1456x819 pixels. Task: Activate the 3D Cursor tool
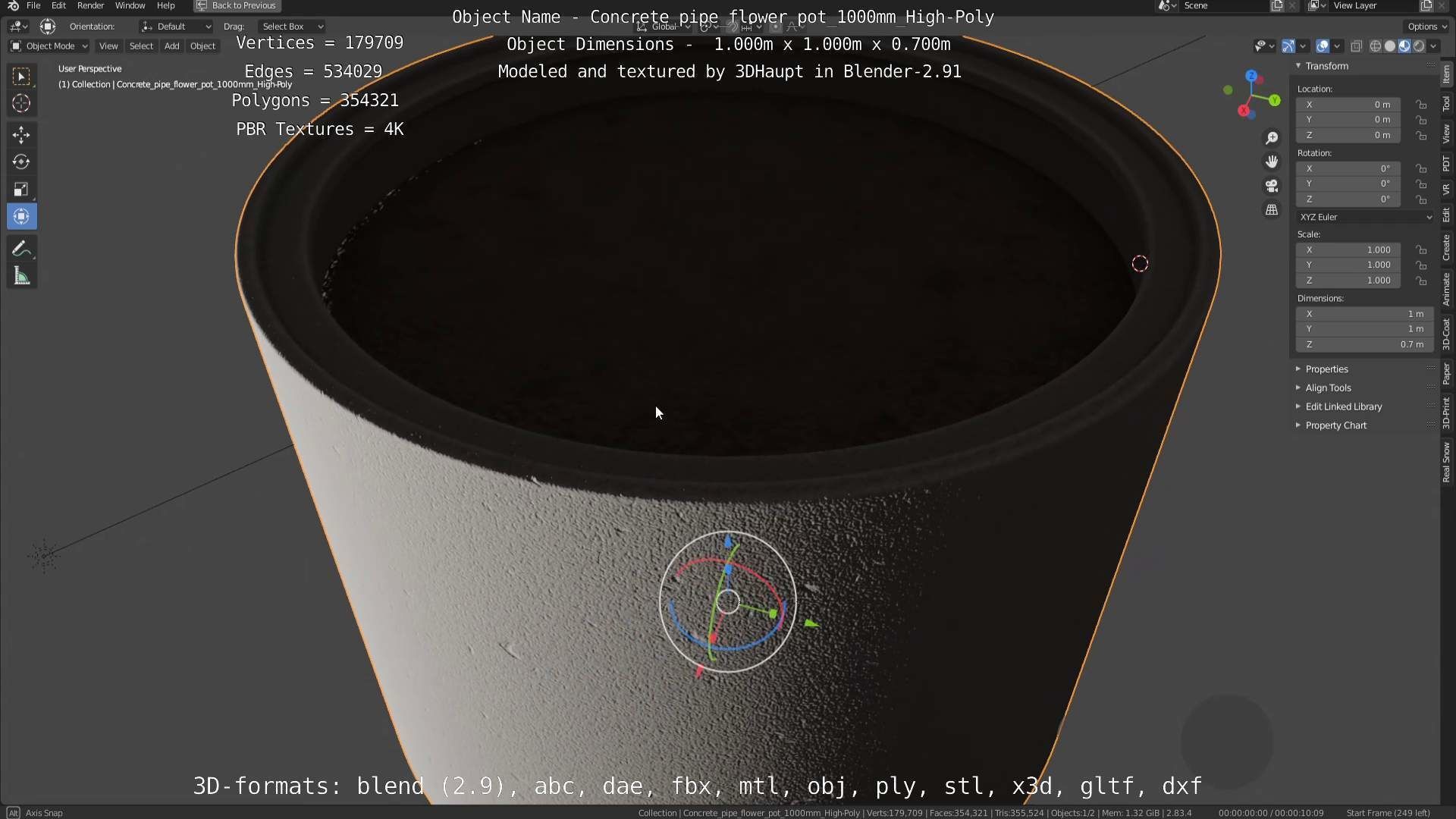(x=21, y=103)
